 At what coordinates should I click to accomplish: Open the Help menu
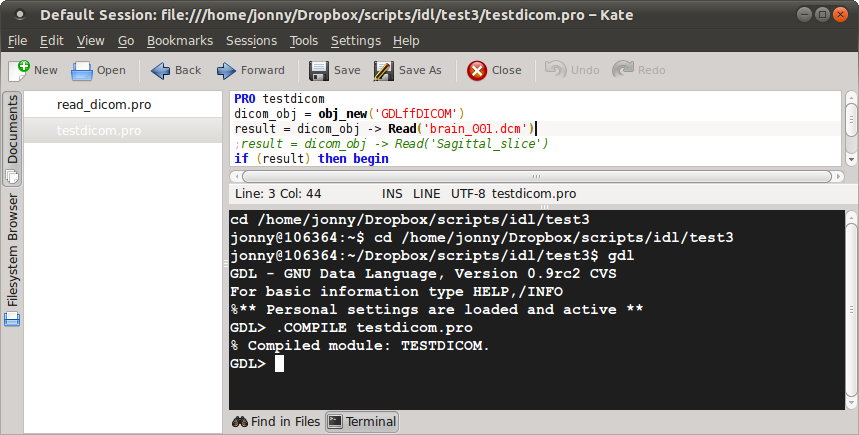406,41
